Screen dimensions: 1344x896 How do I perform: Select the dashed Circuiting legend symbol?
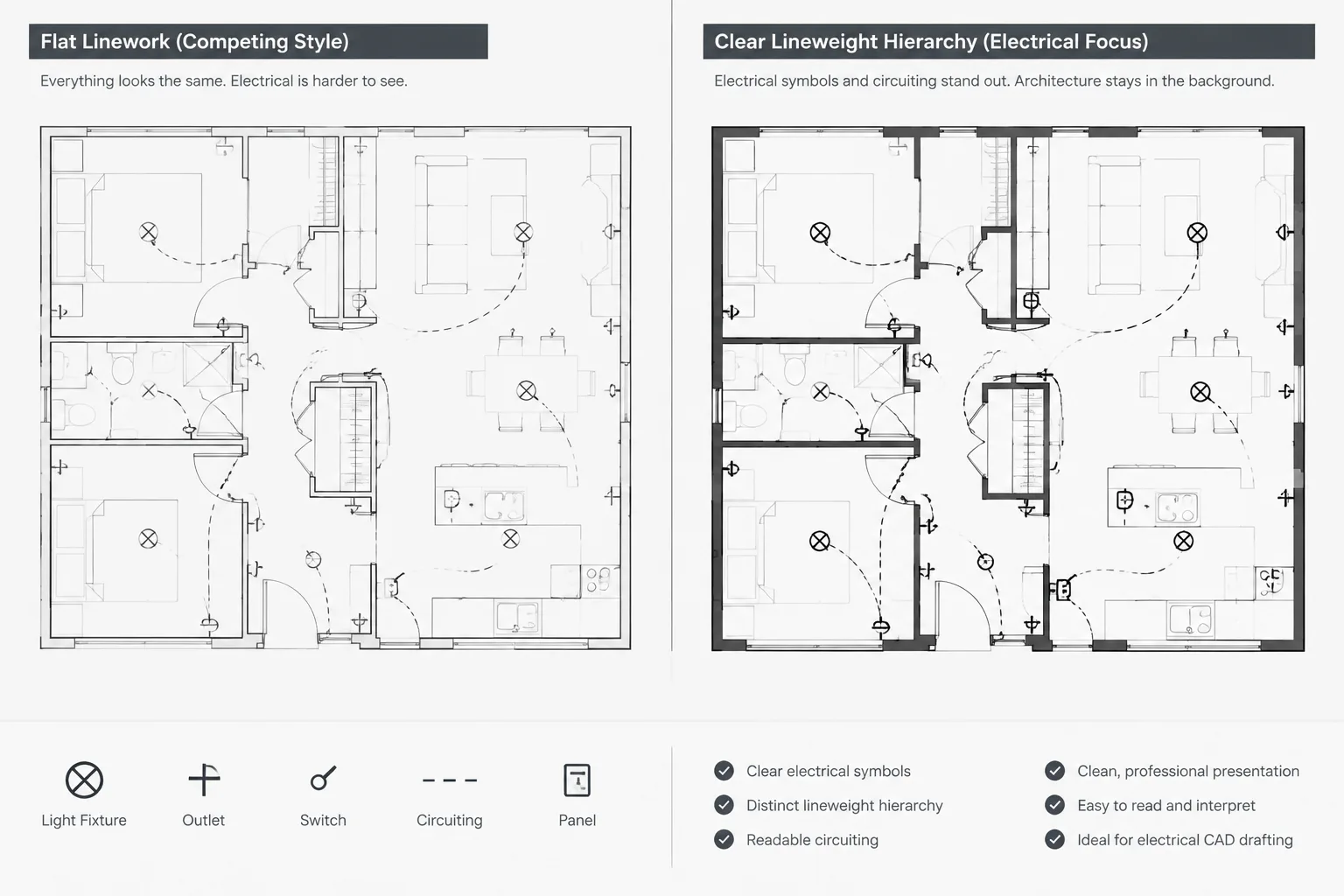(x=450, y=780)
